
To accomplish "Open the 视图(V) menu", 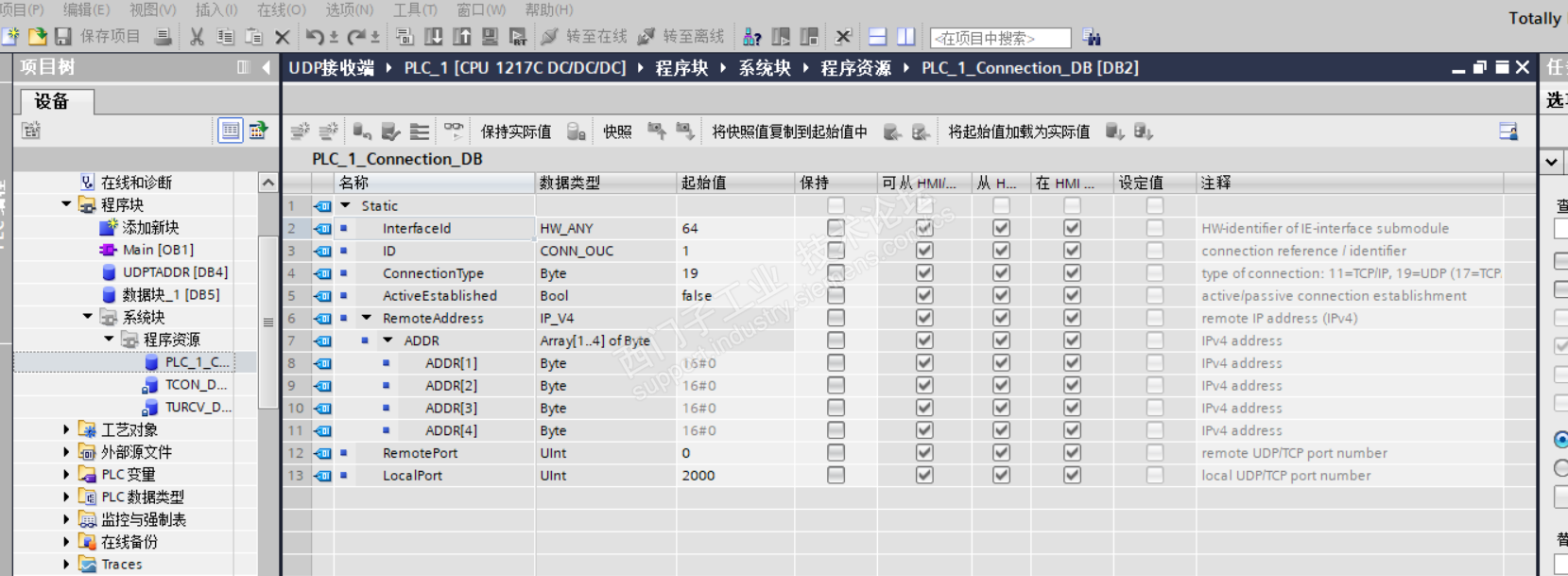I will [x=152, y=9].
